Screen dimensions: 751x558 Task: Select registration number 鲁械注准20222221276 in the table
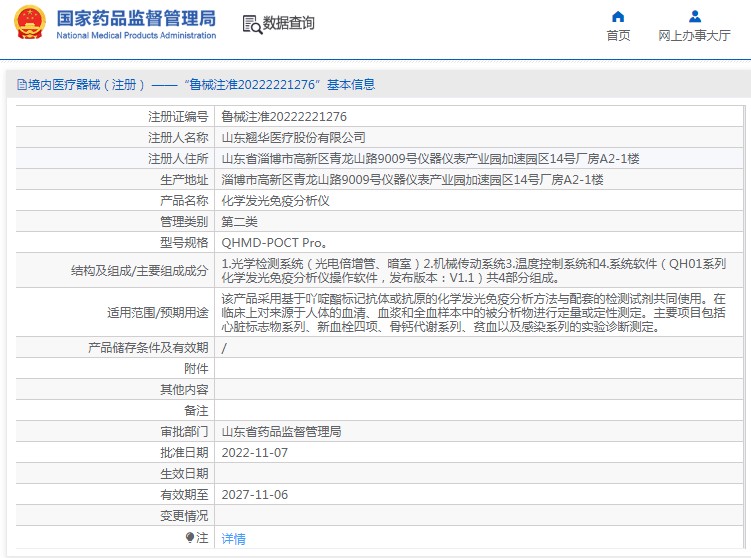pos(284,117)
